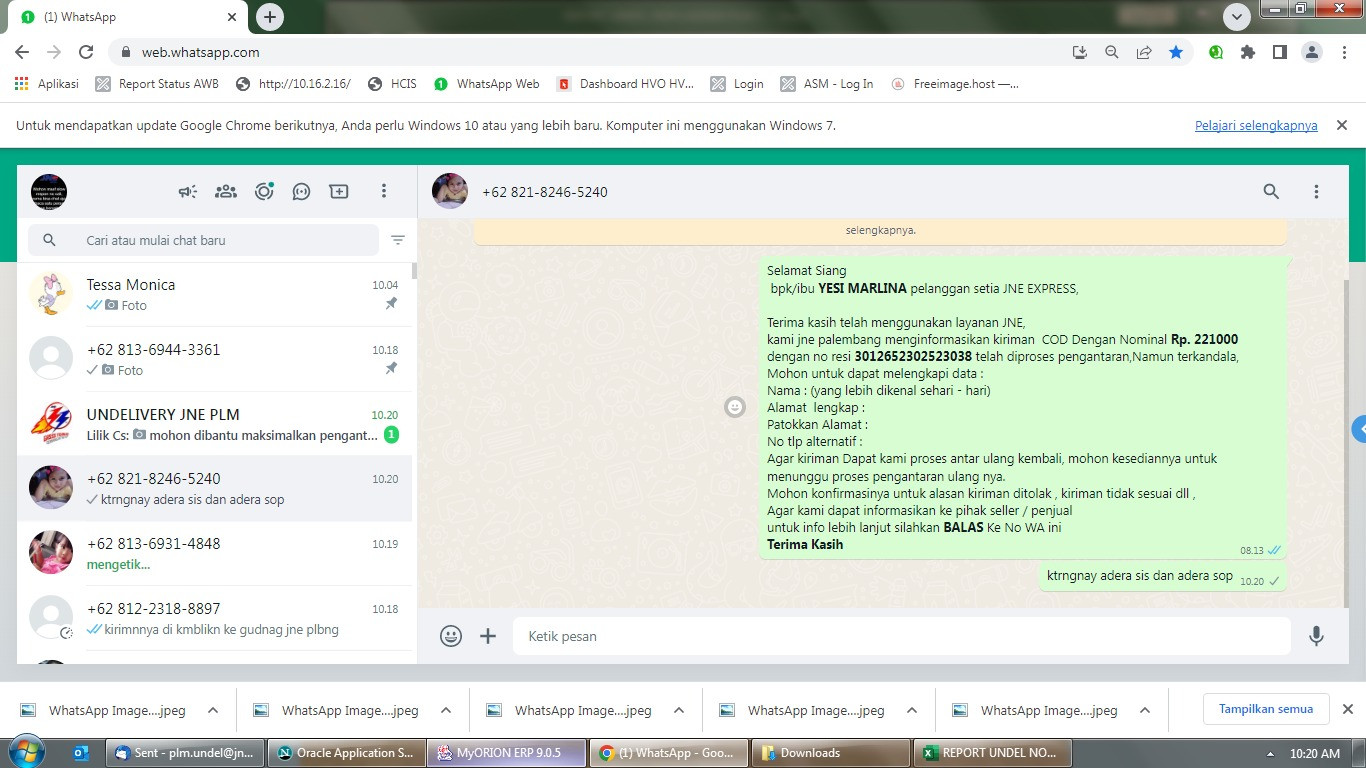
Task: Switch to Oracle Application taskbar item
Action: (346, 753)
